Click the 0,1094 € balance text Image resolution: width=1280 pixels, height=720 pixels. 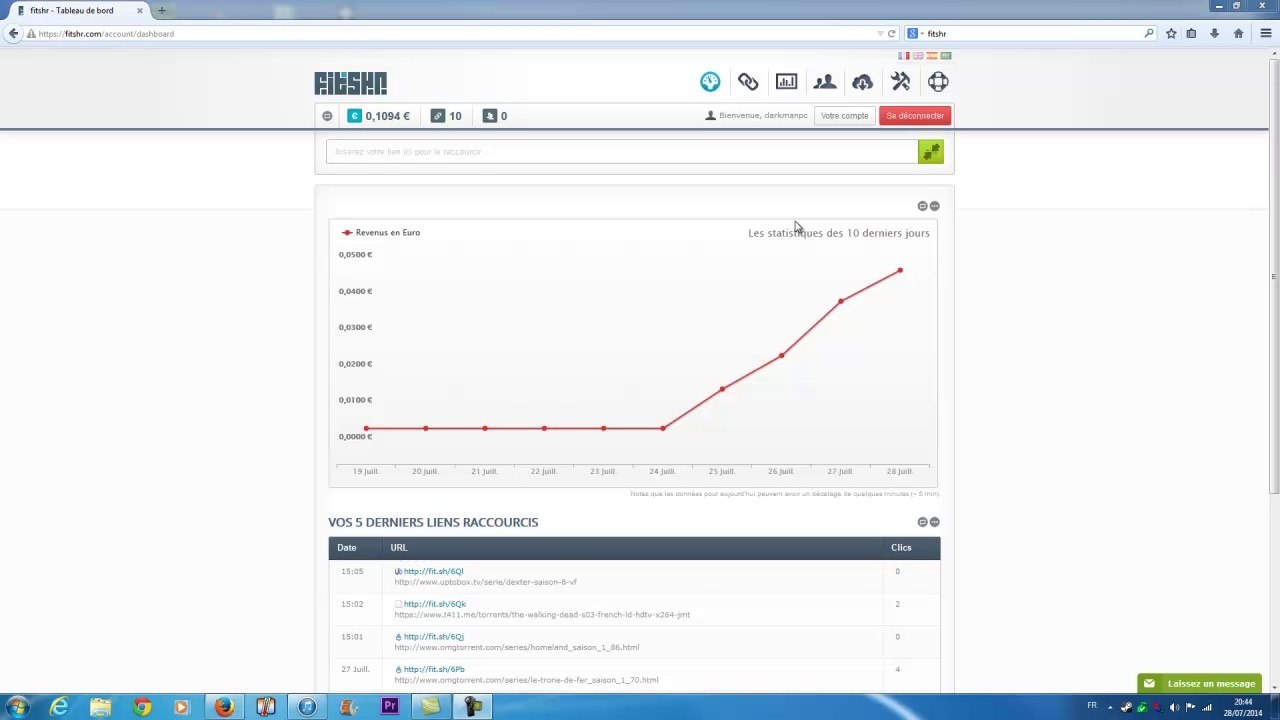[387, 116]
